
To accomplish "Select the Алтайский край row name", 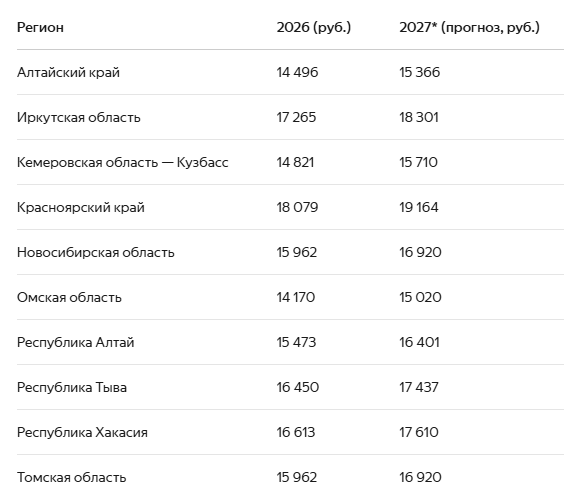I will pyautogui.click(x=68, y=72).
